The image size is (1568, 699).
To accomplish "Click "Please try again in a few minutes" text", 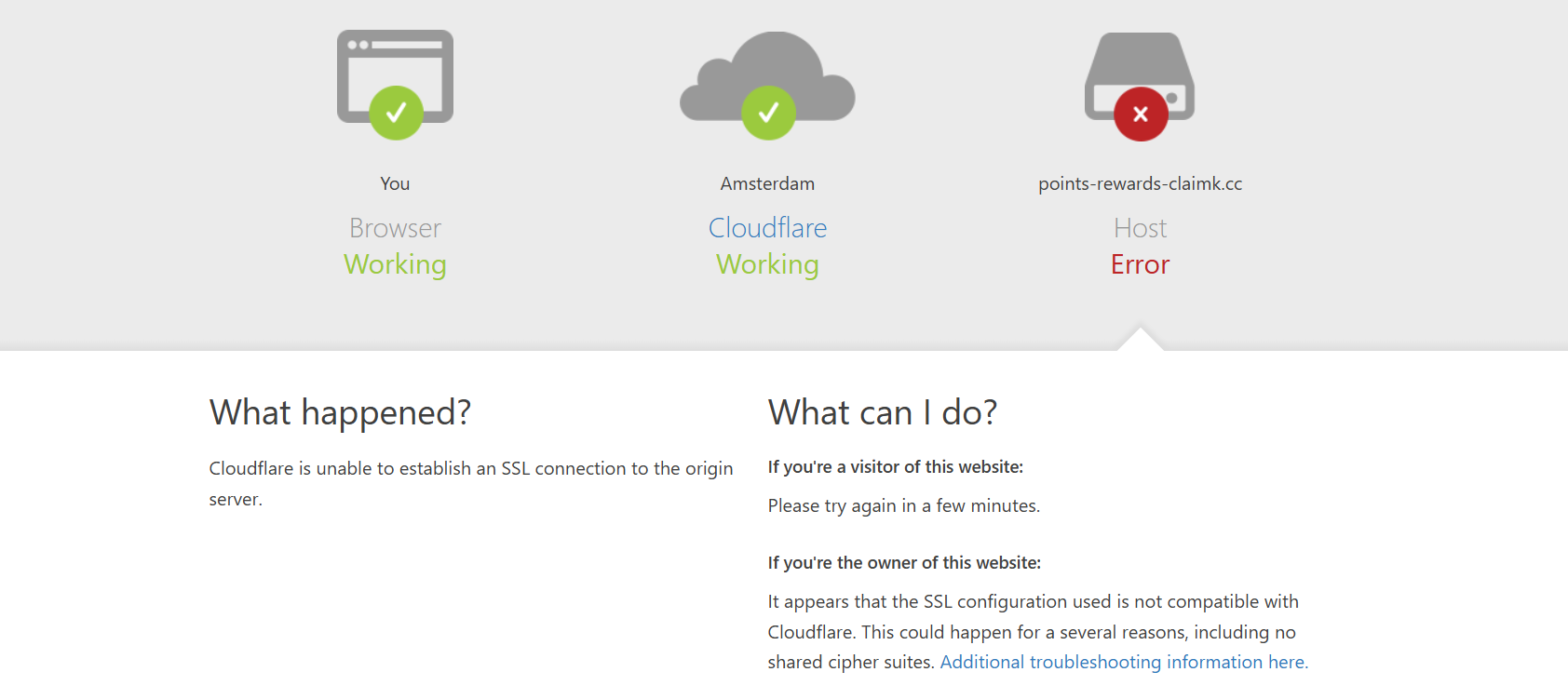I will tap(903, 505).
